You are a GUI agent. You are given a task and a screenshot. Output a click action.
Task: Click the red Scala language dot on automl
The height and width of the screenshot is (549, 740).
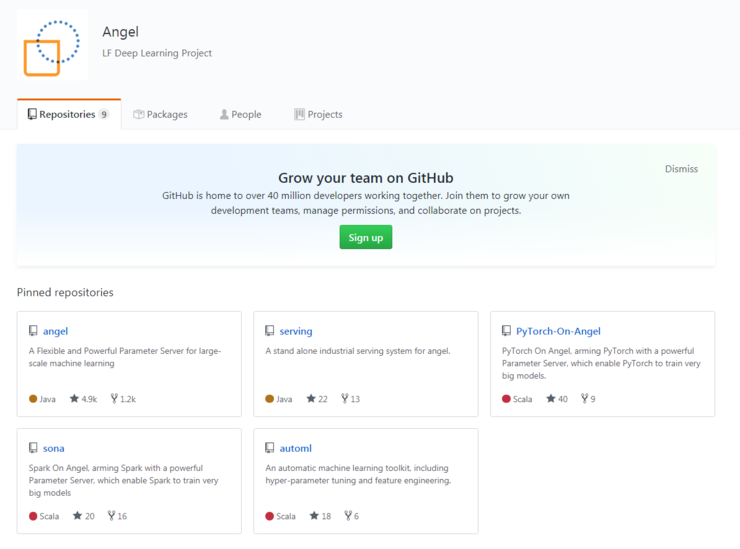tap(270, 516)
